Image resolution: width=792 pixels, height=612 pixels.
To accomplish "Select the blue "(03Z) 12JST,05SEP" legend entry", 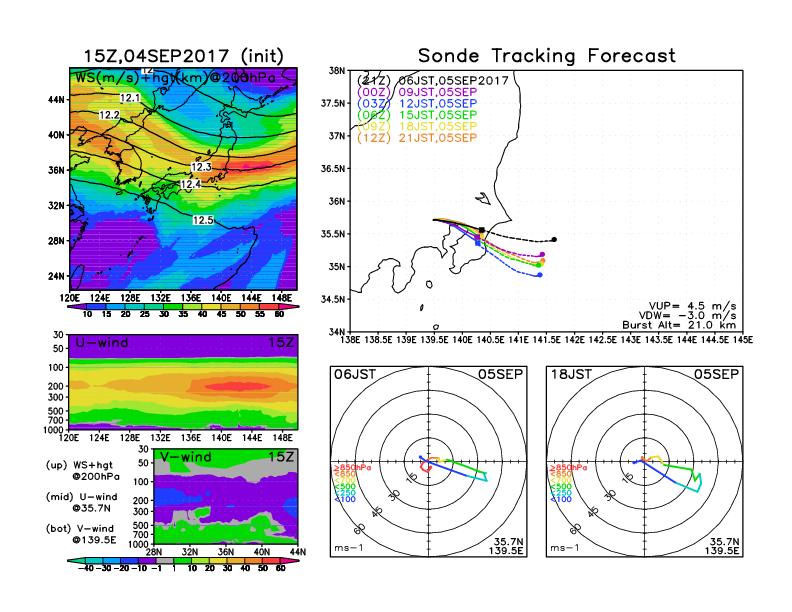I will coord(417,104).
